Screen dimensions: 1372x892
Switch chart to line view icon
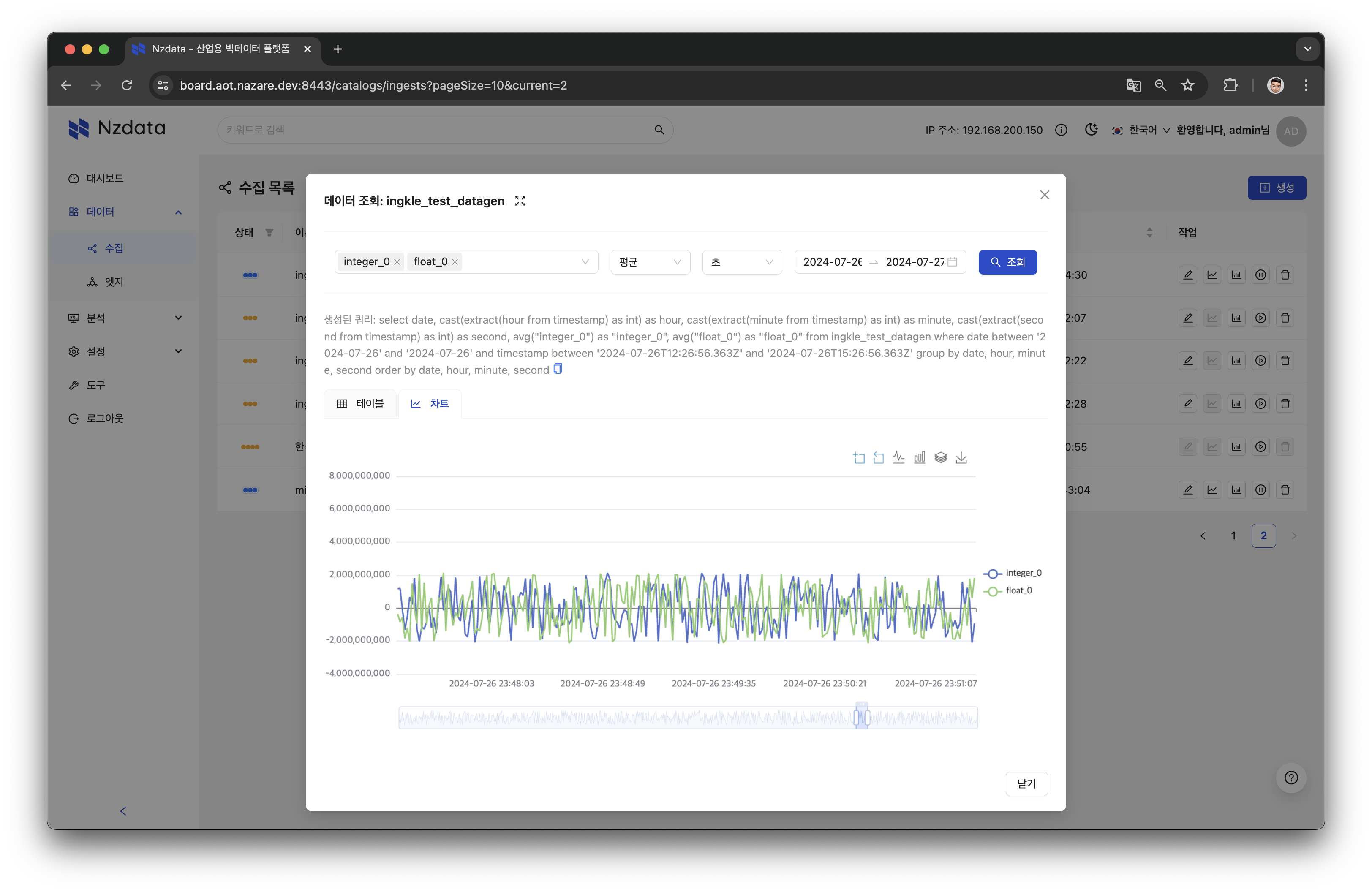899,457
